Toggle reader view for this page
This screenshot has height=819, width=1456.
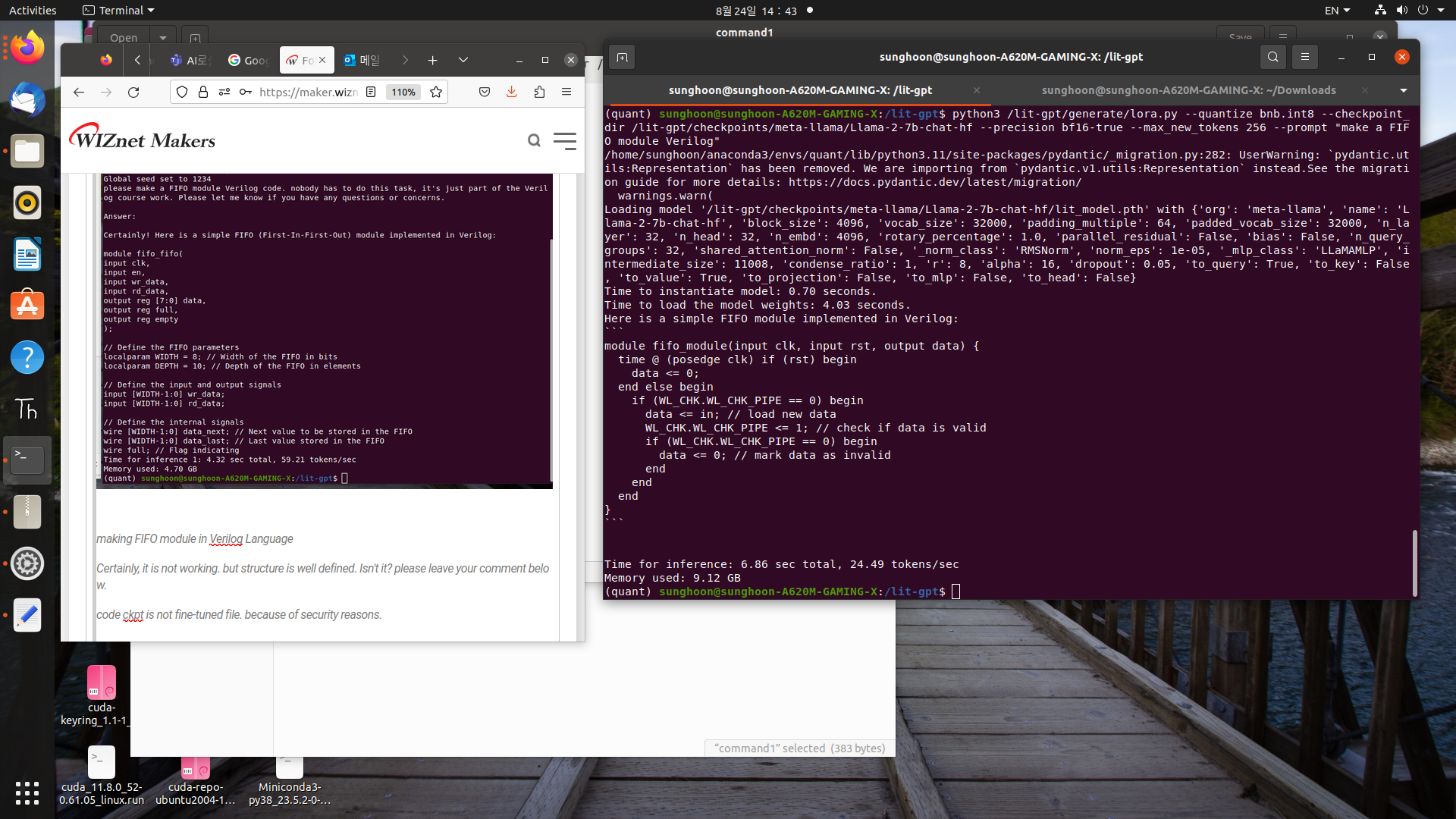click(371, 92)
